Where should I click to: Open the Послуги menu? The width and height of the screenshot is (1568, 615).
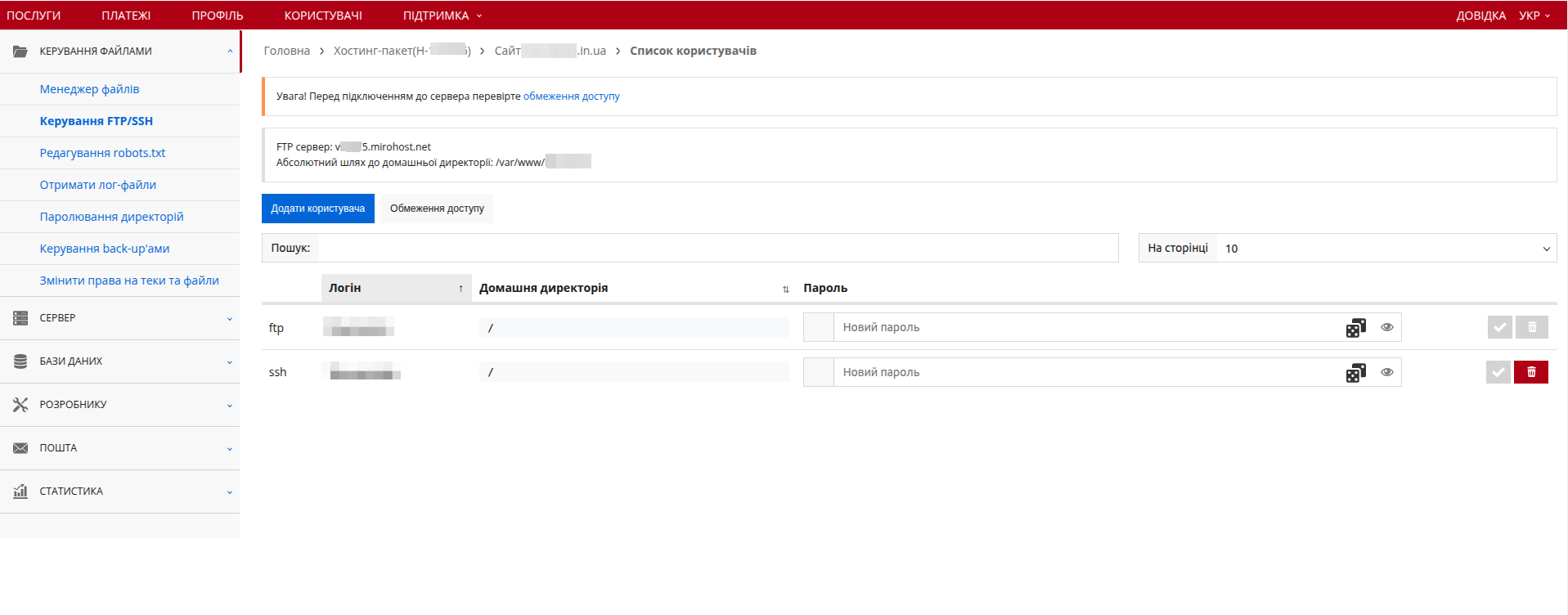coord(34,16)
